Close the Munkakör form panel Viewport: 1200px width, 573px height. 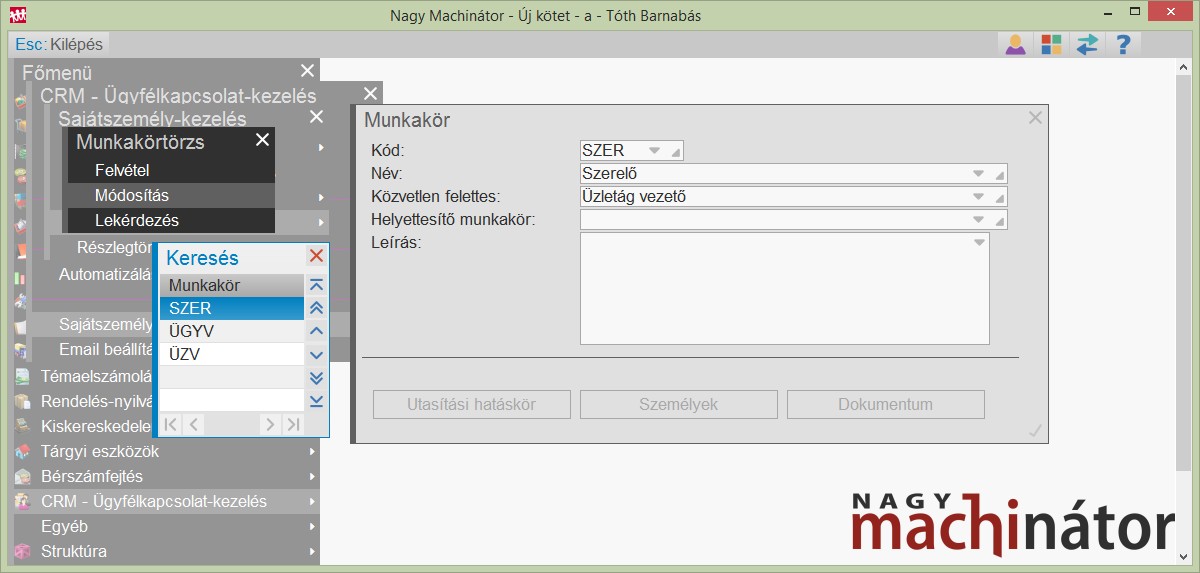tap(1035, 118)
